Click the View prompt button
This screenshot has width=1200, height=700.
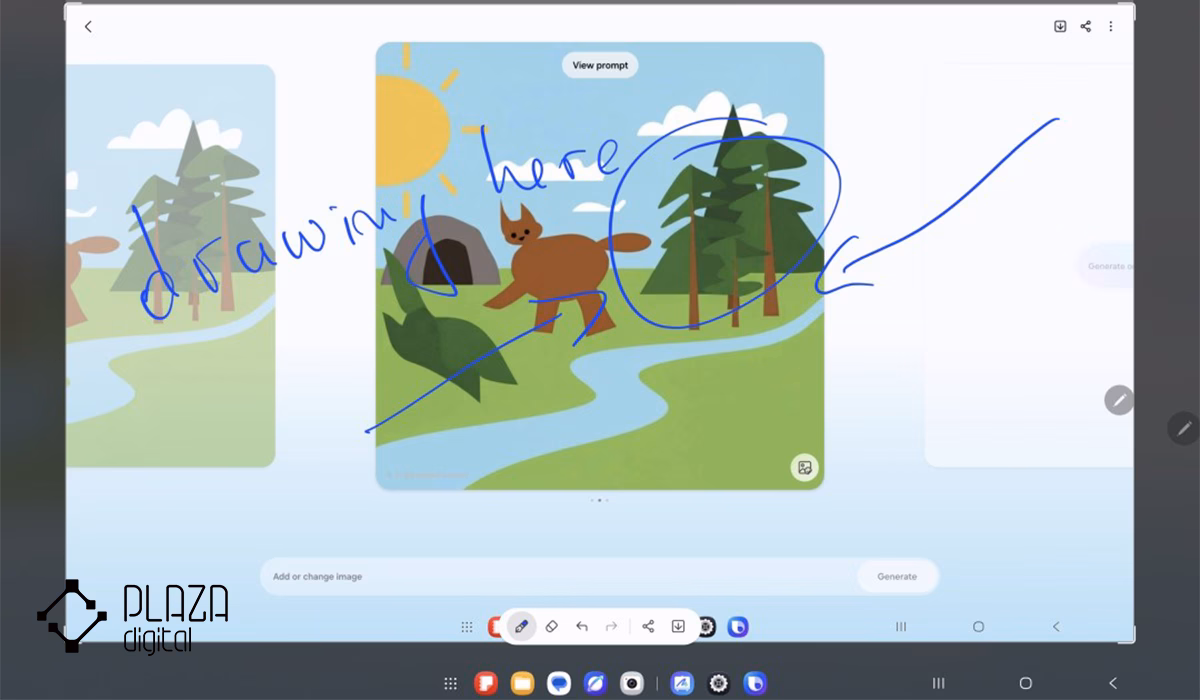coord(600,65)
